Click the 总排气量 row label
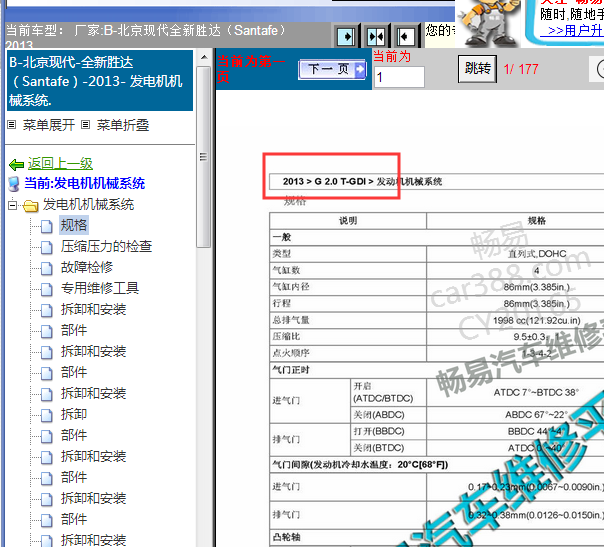 [291, 320]
